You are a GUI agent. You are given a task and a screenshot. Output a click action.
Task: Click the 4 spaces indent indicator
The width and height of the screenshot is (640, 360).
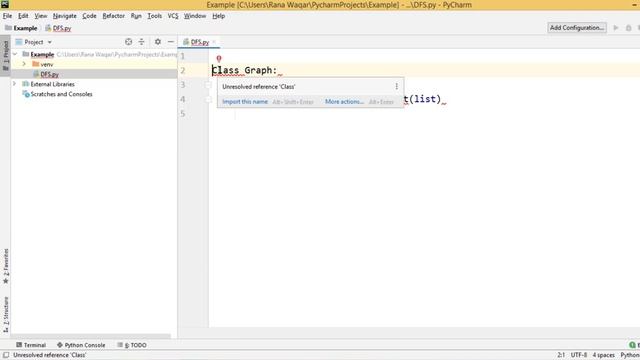click(x=604, y=355)
